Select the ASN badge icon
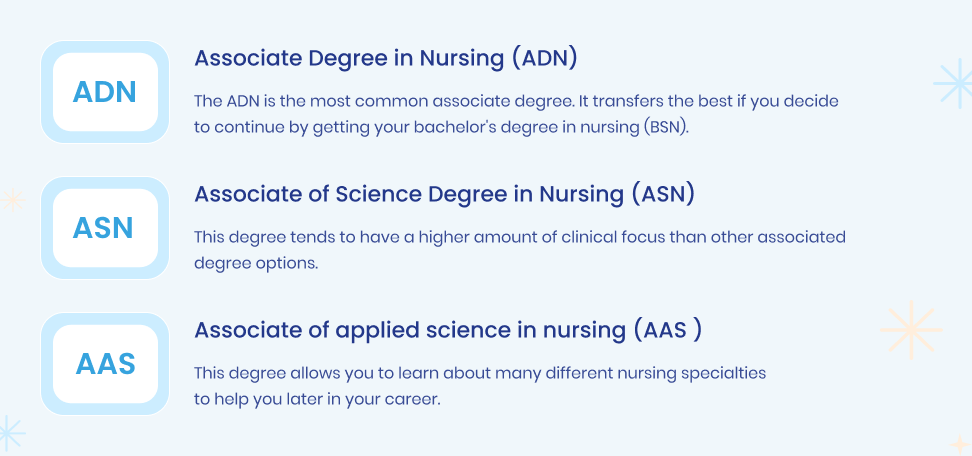Screen dimensions: 972x456 point(105,228)
